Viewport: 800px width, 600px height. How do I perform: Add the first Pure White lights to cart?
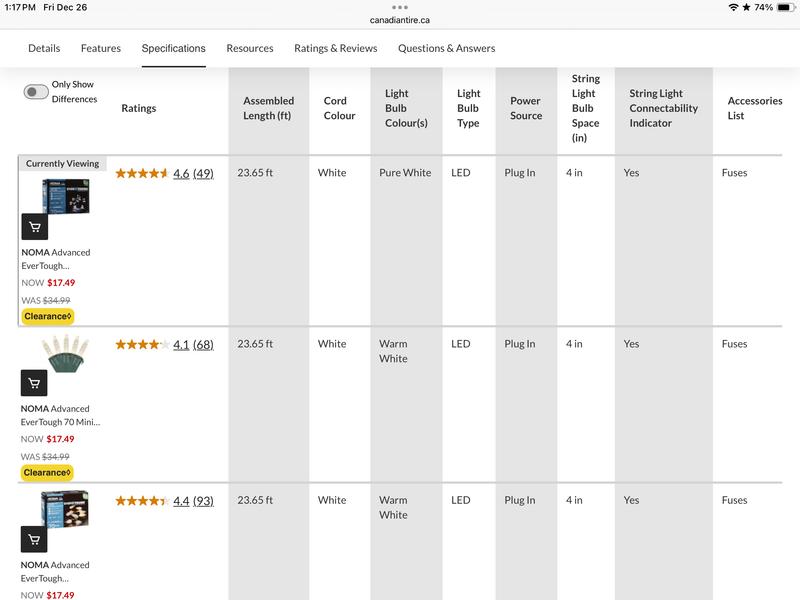[34, 227]
